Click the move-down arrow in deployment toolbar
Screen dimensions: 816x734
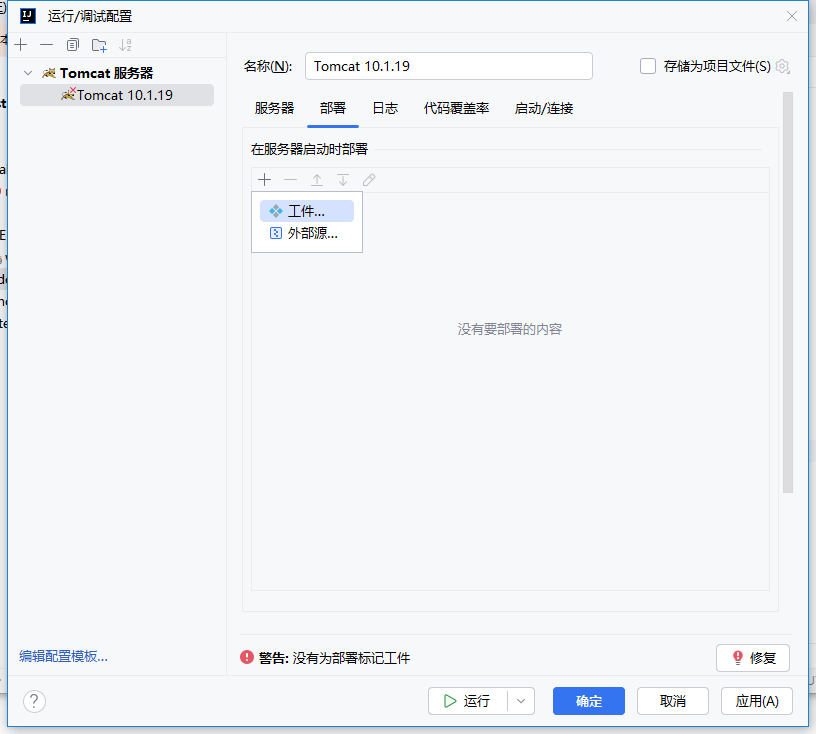click(x=342, y=179)
